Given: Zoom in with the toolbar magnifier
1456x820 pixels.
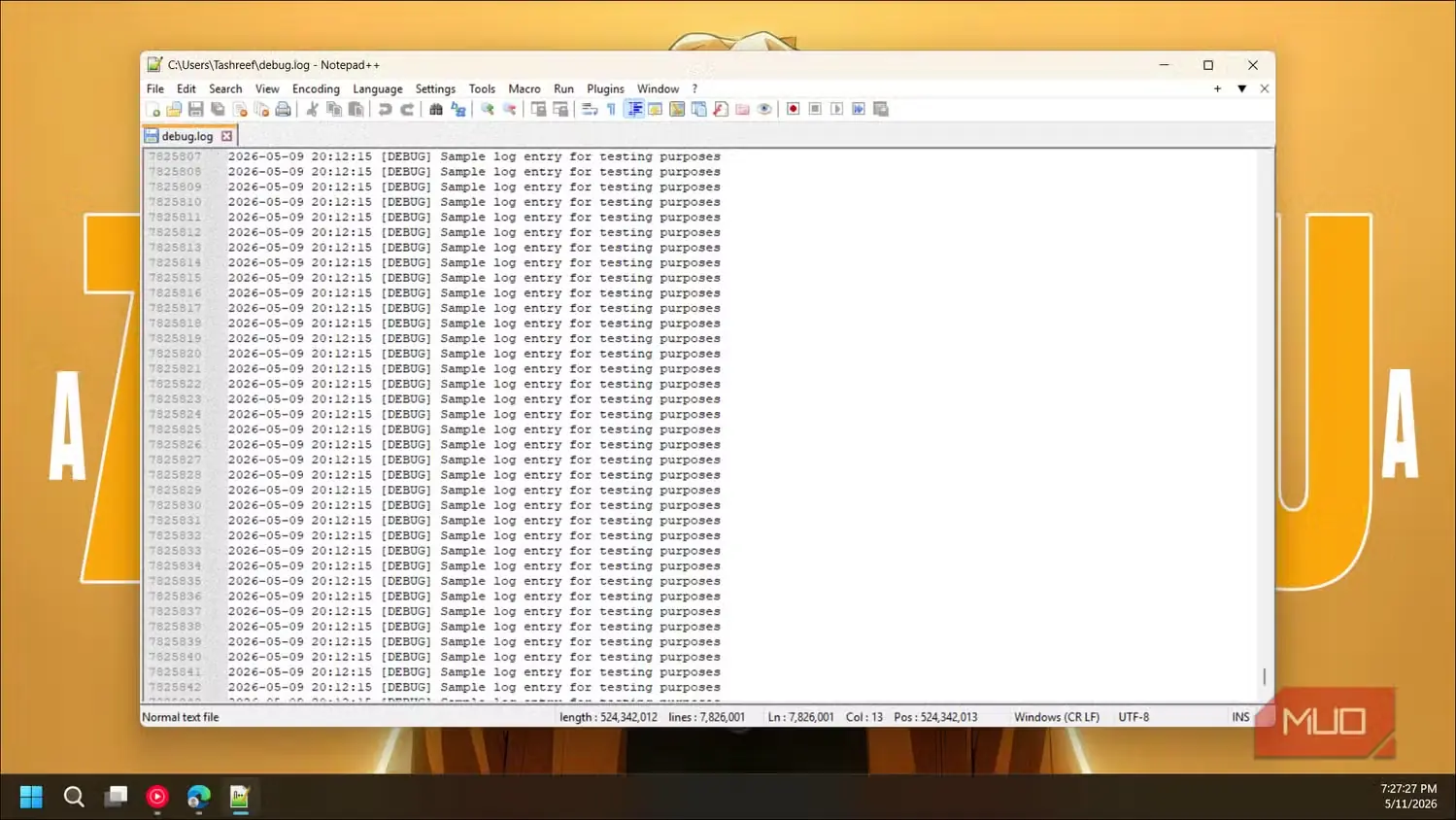Looking at the screenshot, I should pos(488,110).
